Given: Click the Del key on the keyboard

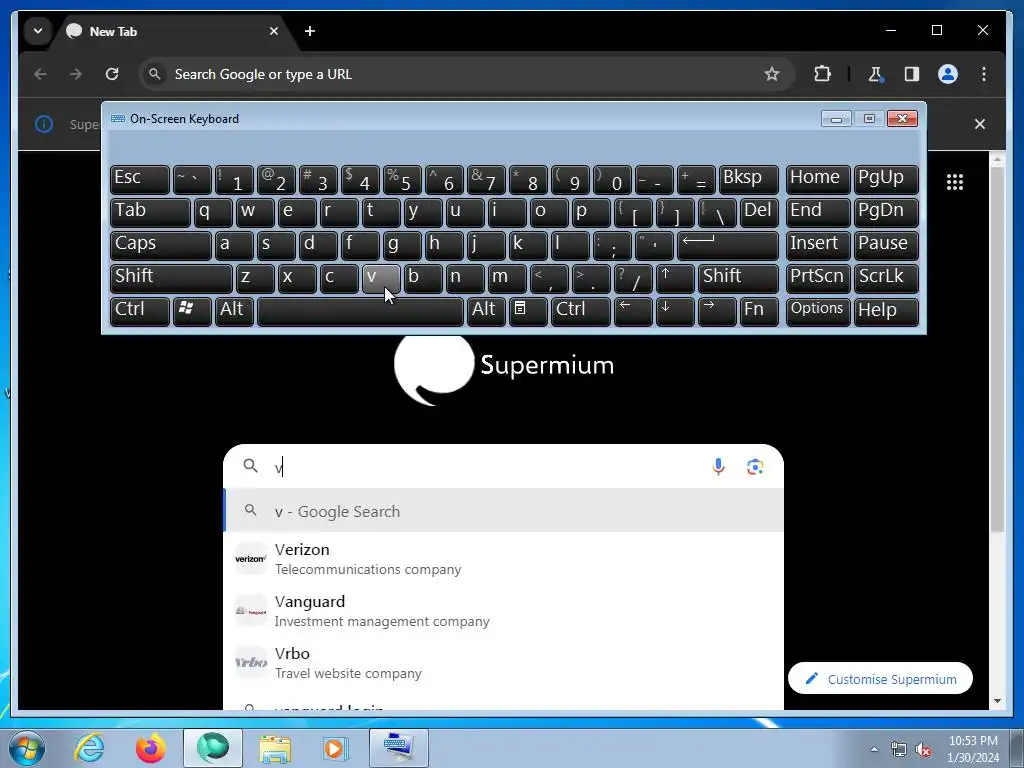Looking at the screenshot, I should point(759,212).
